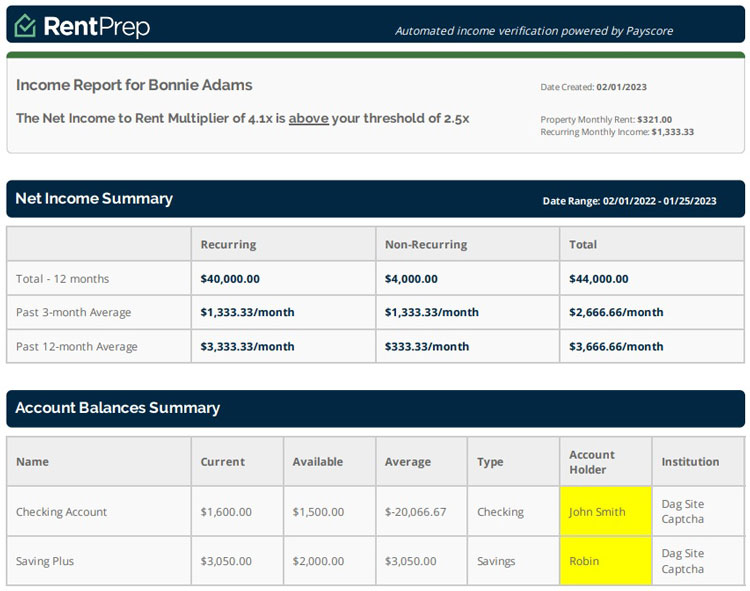Select the Checking Account row name
The width and height of the screenshot is (750, 591).
click(x=61, y=512)
